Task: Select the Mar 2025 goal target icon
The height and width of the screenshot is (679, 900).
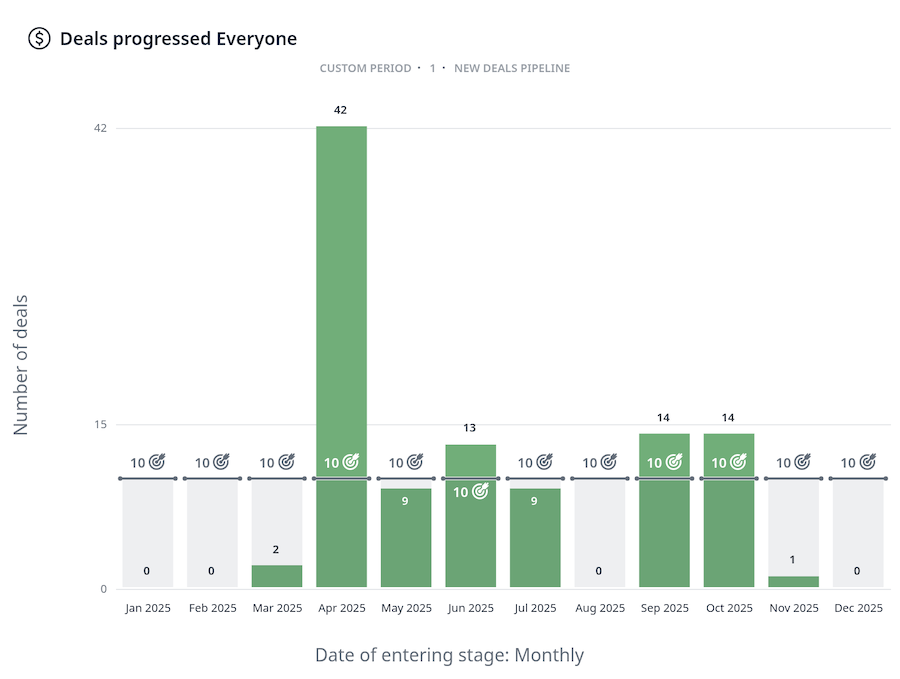Action: (x=286, y=462)
